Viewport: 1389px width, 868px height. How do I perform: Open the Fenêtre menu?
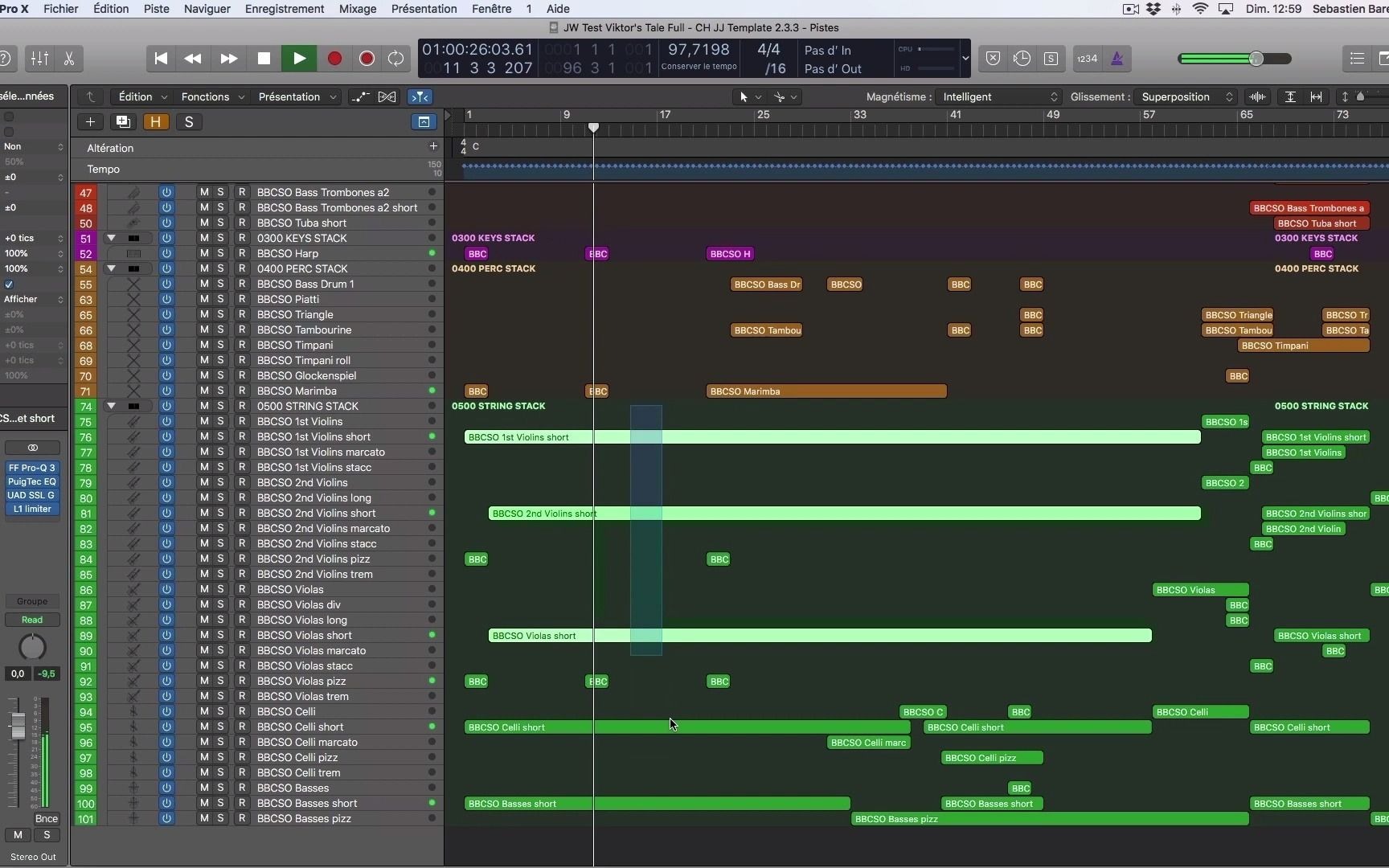click(x=492, y=9)
